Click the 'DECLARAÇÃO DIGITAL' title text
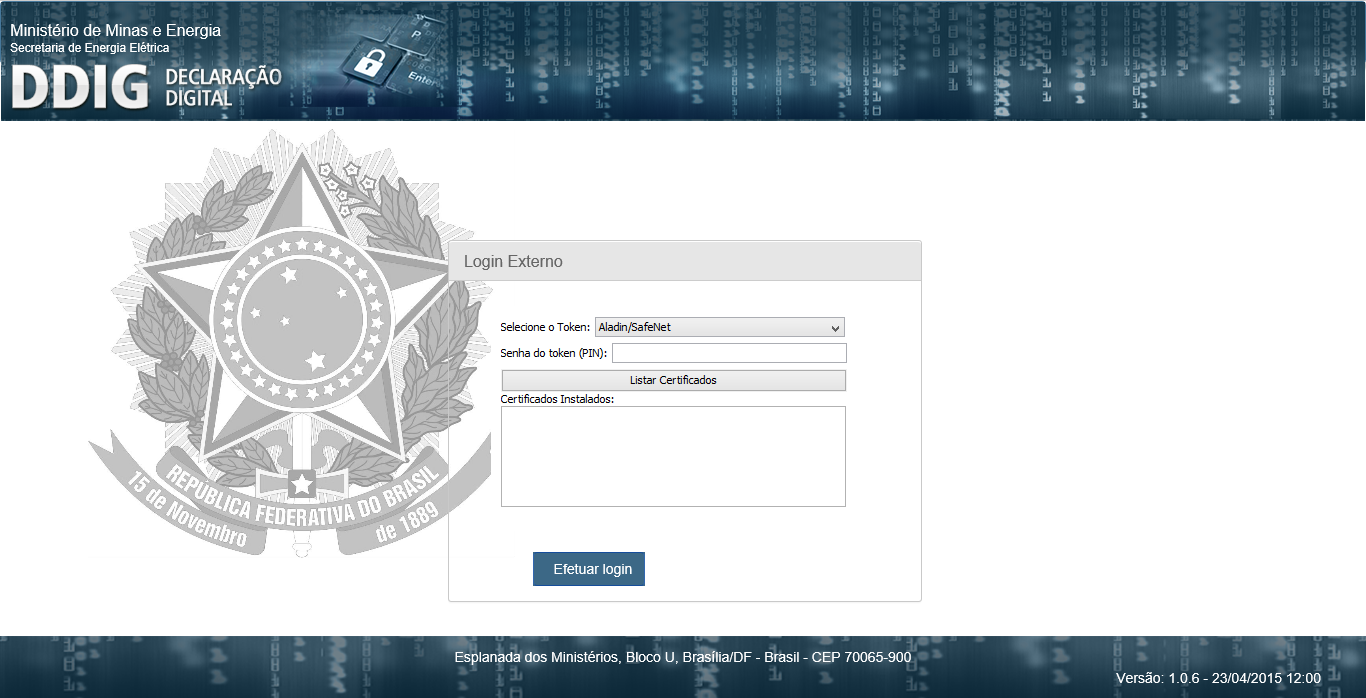The image size is (1366, 698). [x=223, y=88]
